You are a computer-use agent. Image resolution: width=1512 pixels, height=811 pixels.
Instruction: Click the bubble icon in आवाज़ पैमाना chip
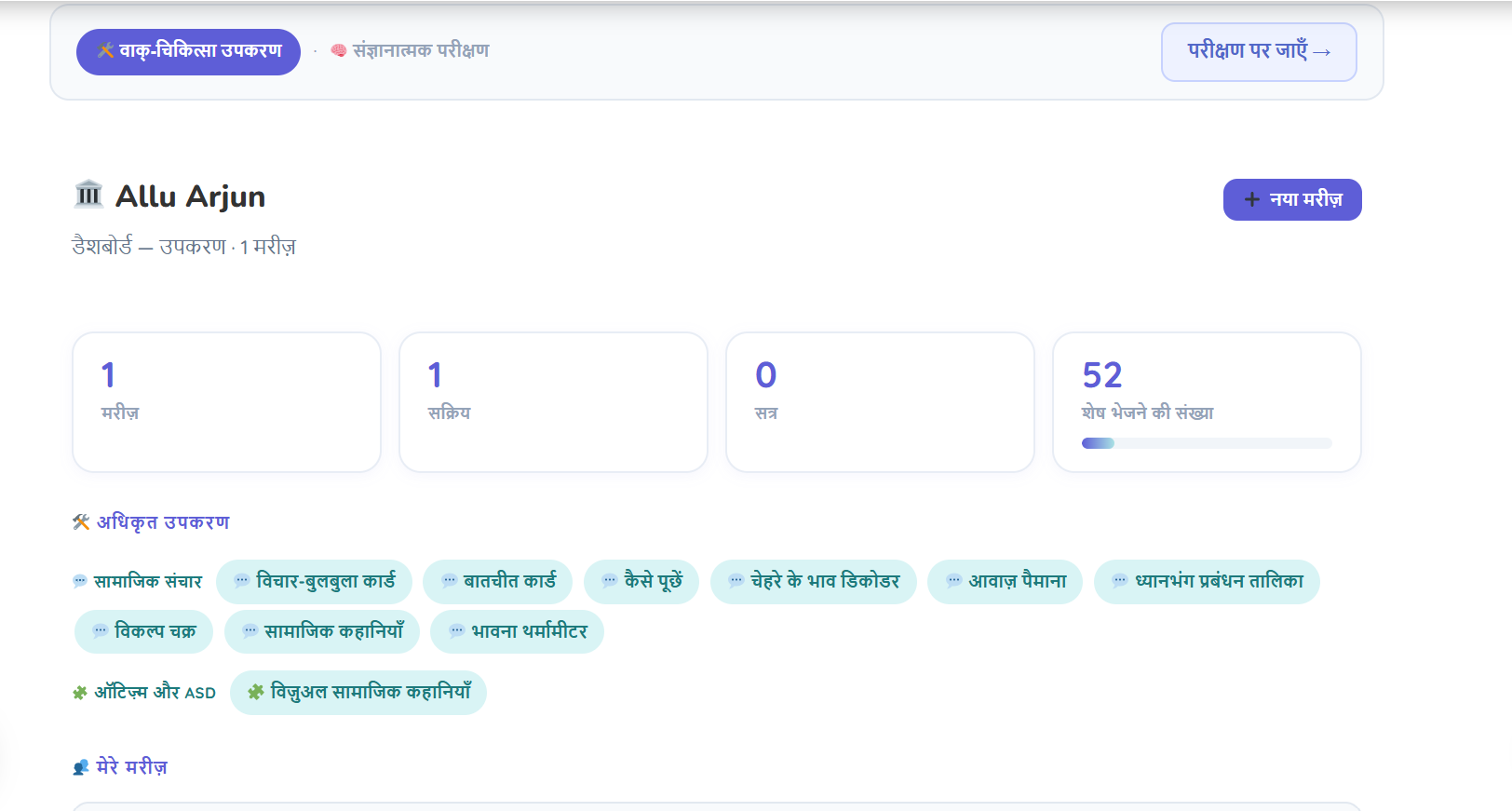tap(954, 581)
